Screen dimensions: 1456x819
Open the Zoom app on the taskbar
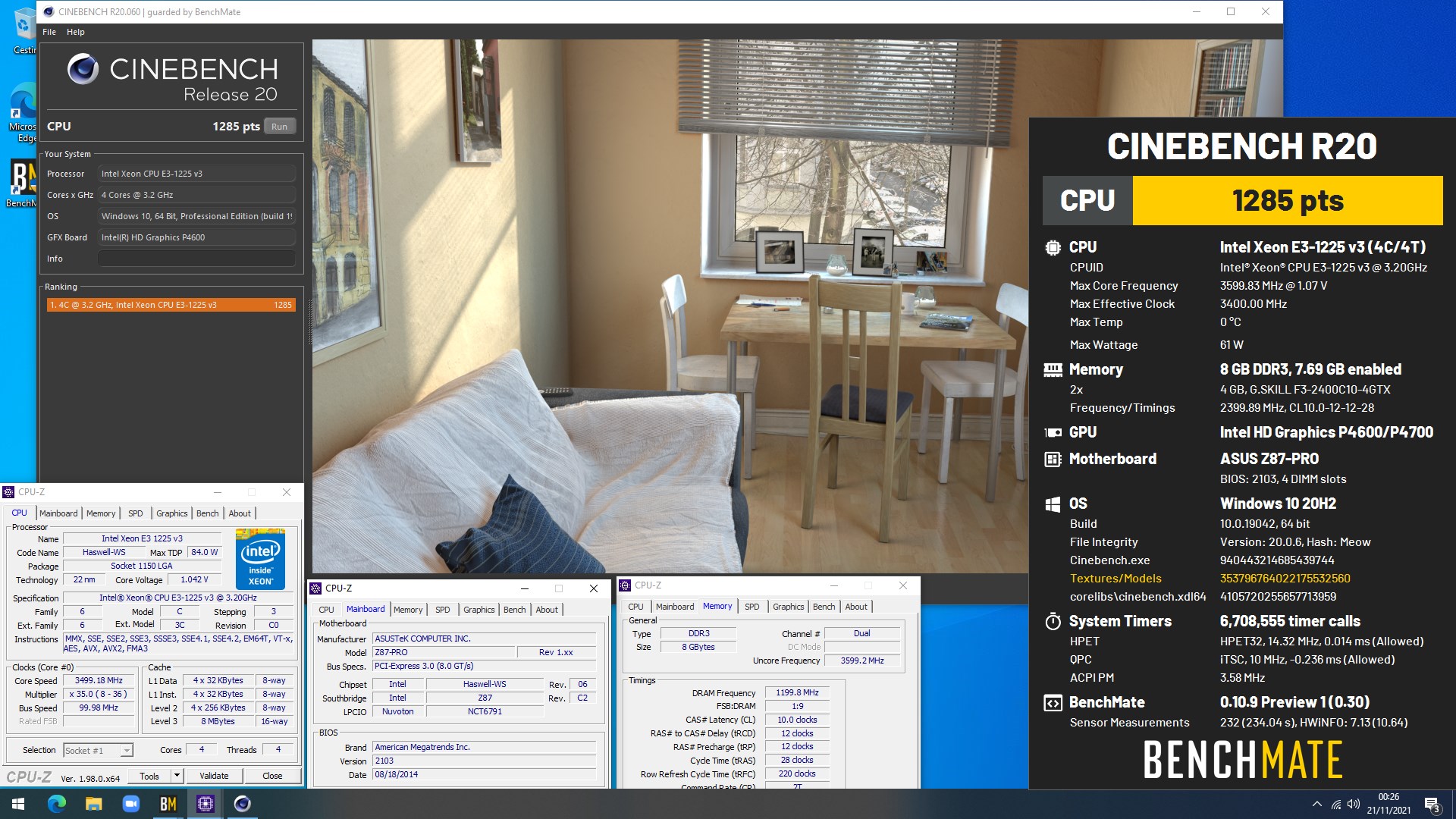click(130, 804)
